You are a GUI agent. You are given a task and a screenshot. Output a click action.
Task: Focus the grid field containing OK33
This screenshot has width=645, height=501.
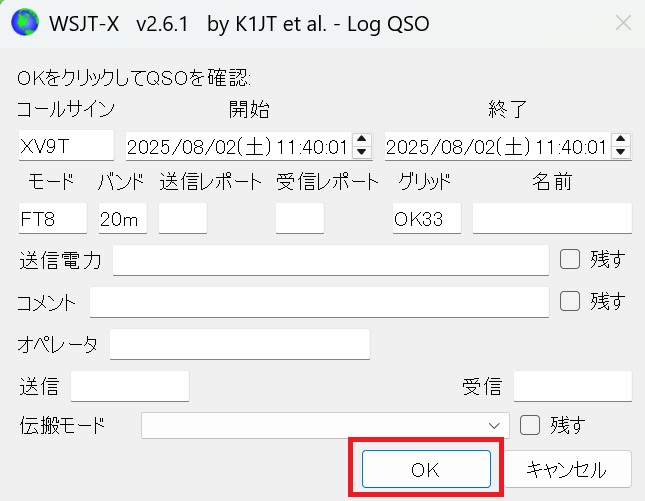427,218
